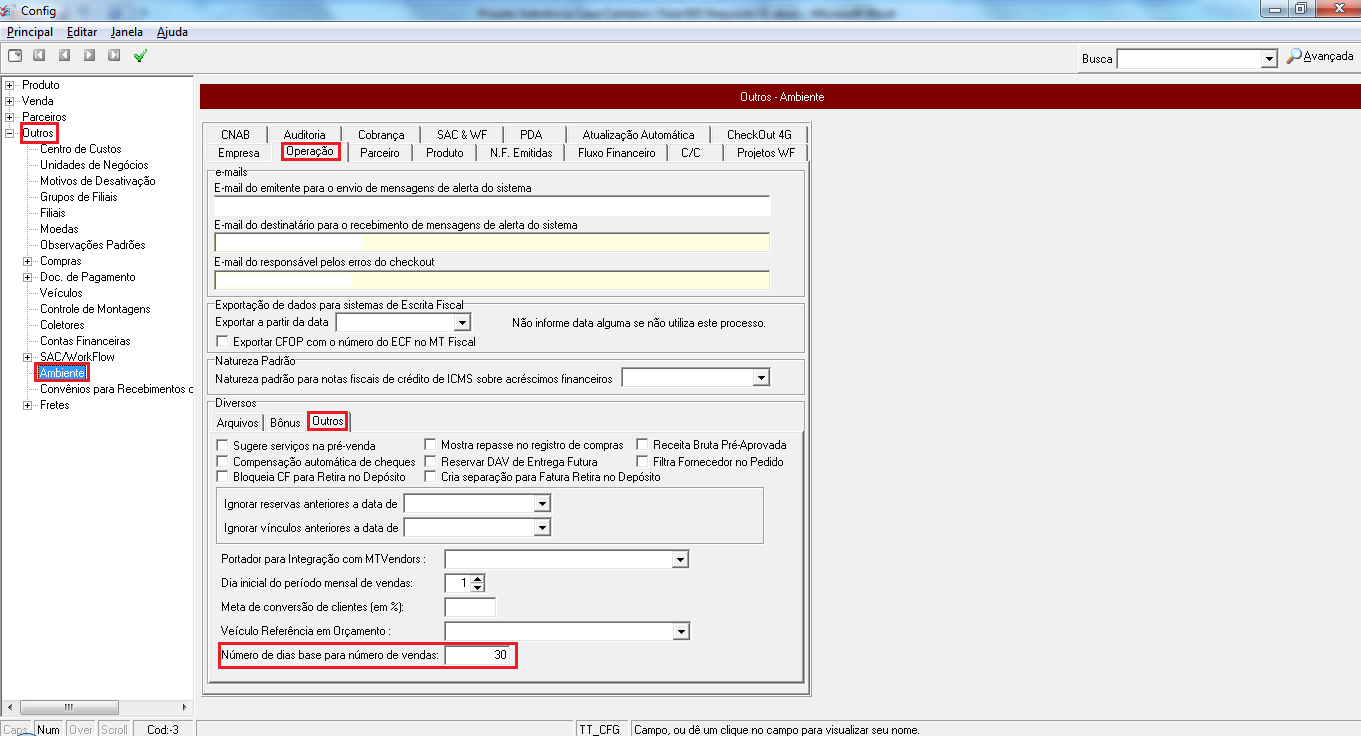The image size is (1361, 736).
Task: Go to previous record arrow icon
Action: 64,56
